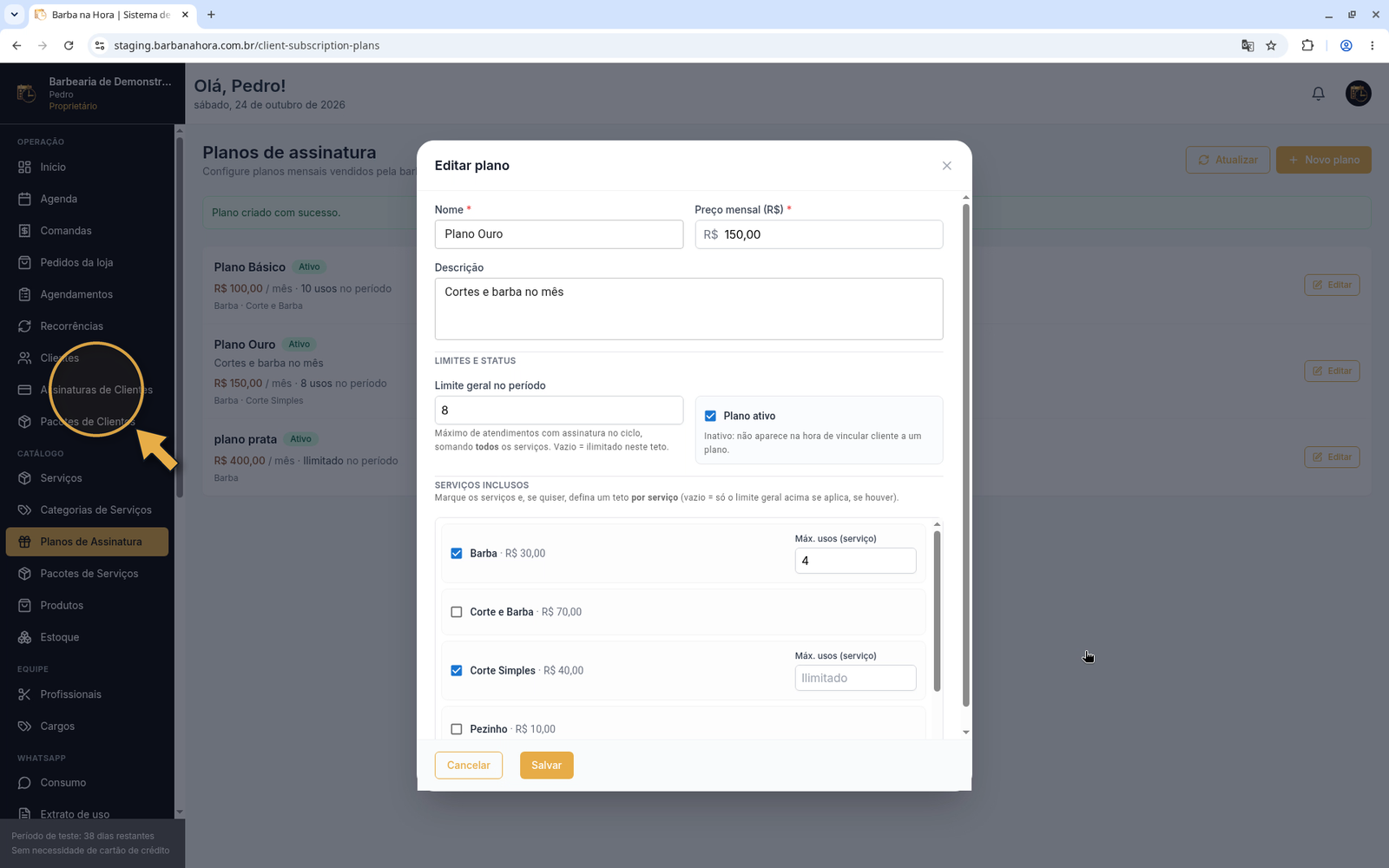Viewport: 1389px width, 868px height.
Task: Focus the Preço mensal input field
Action: 819,234
